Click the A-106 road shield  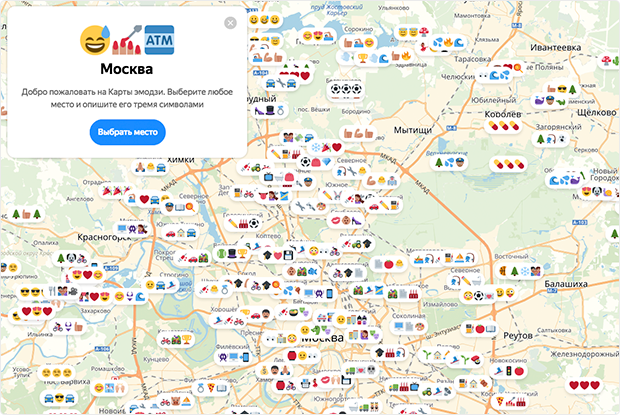102,349
